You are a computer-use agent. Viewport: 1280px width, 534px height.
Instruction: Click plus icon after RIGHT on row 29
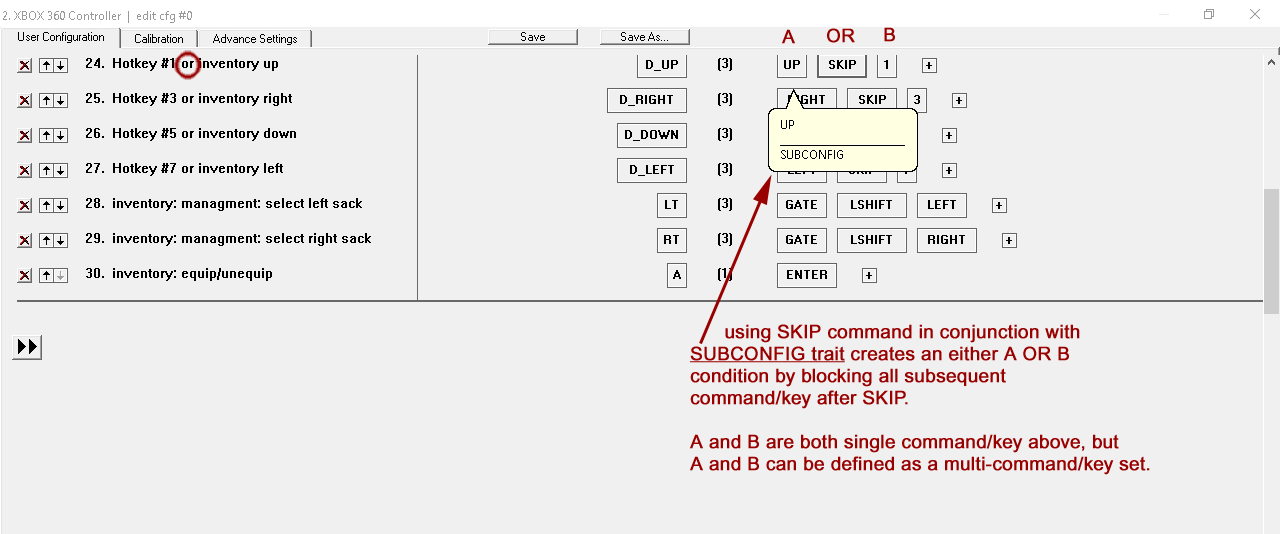click(x=1009, y=241)
